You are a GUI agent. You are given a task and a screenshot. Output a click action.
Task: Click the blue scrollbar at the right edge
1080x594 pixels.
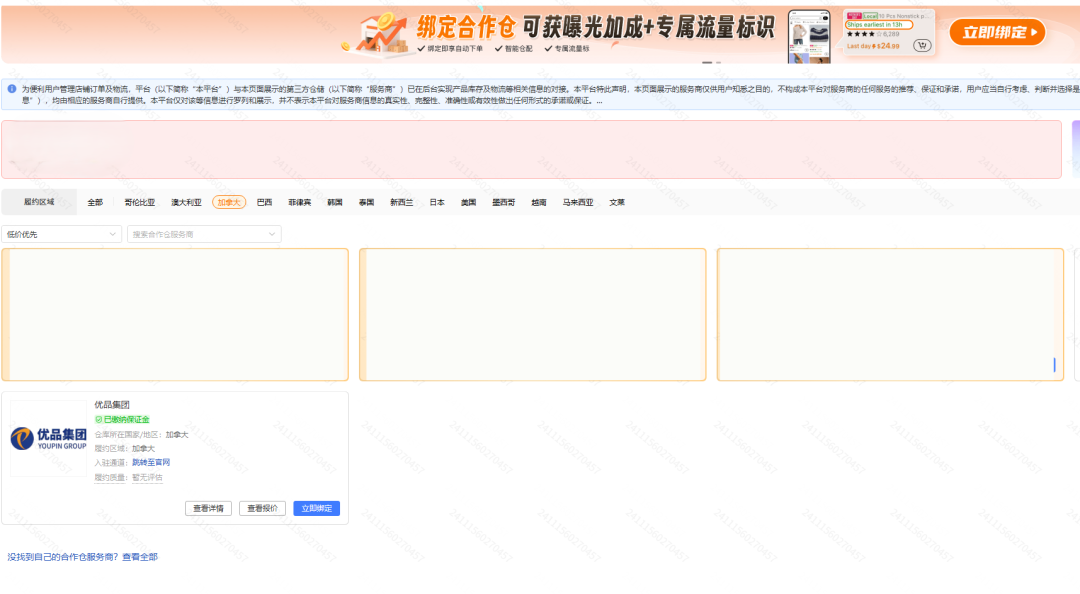pyautogui.click(x=1056, y=366)
